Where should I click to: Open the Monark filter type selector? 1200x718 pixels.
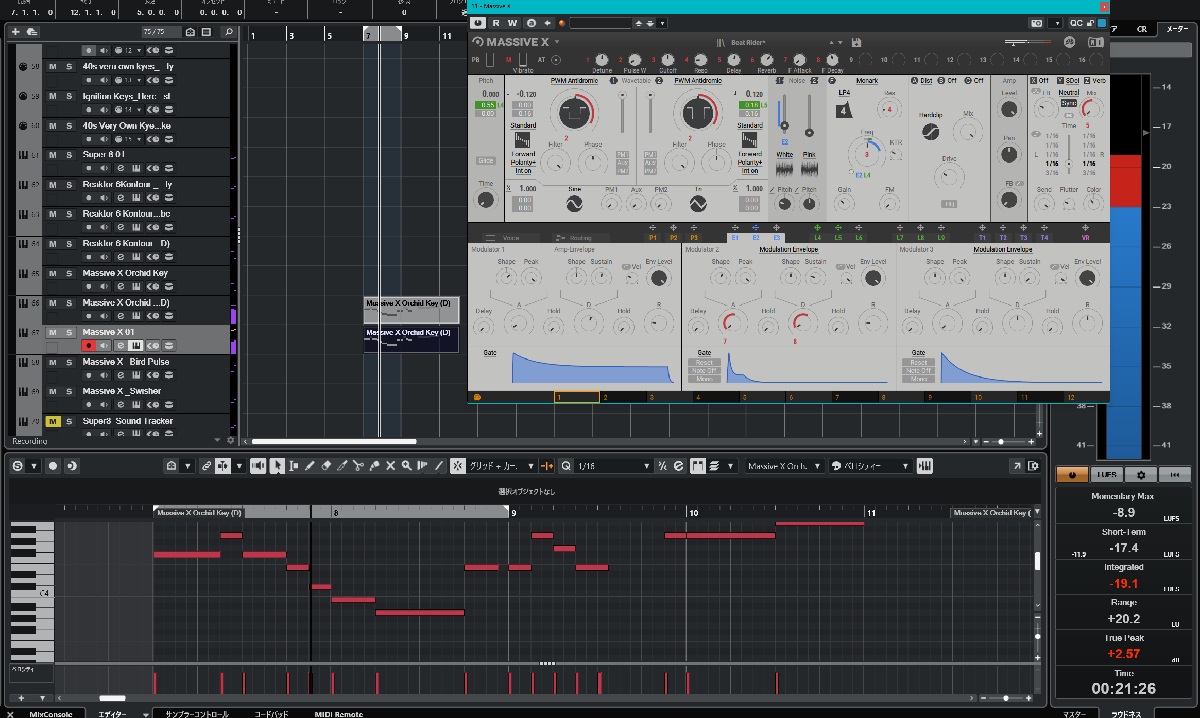pos(866,80)
